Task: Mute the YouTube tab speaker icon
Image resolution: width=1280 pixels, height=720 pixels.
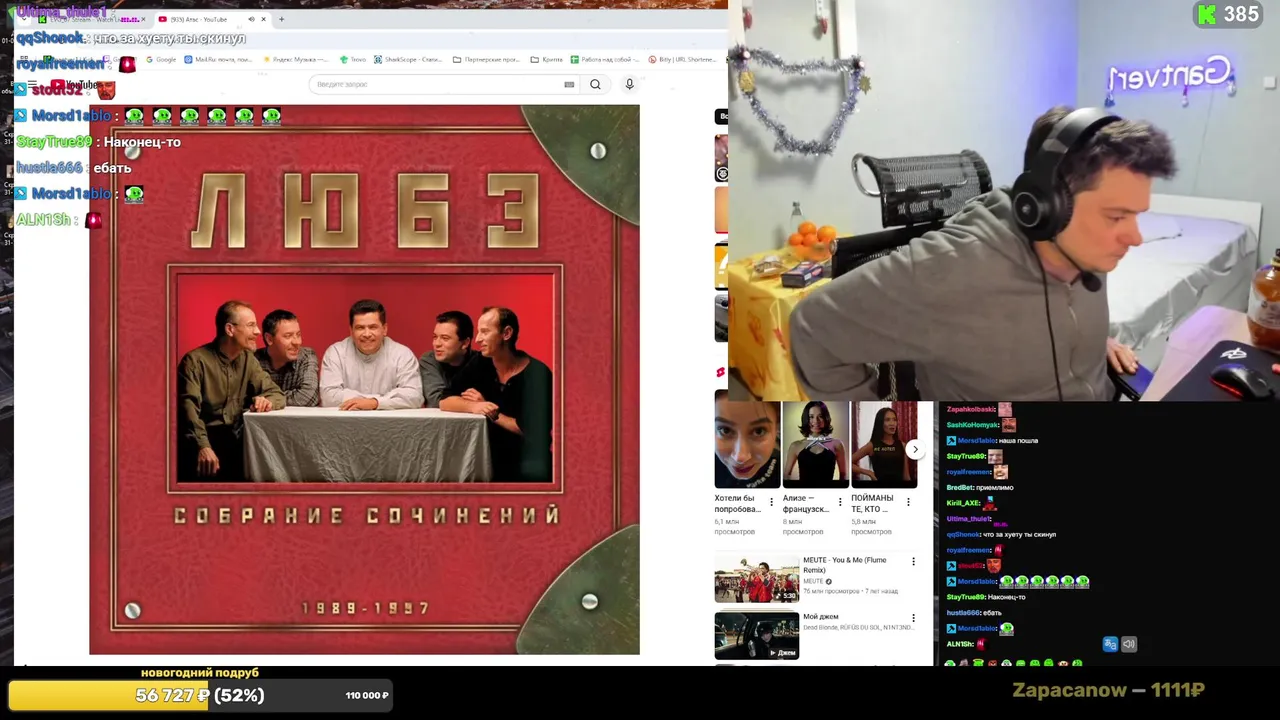Action: (x=251, y=19)
